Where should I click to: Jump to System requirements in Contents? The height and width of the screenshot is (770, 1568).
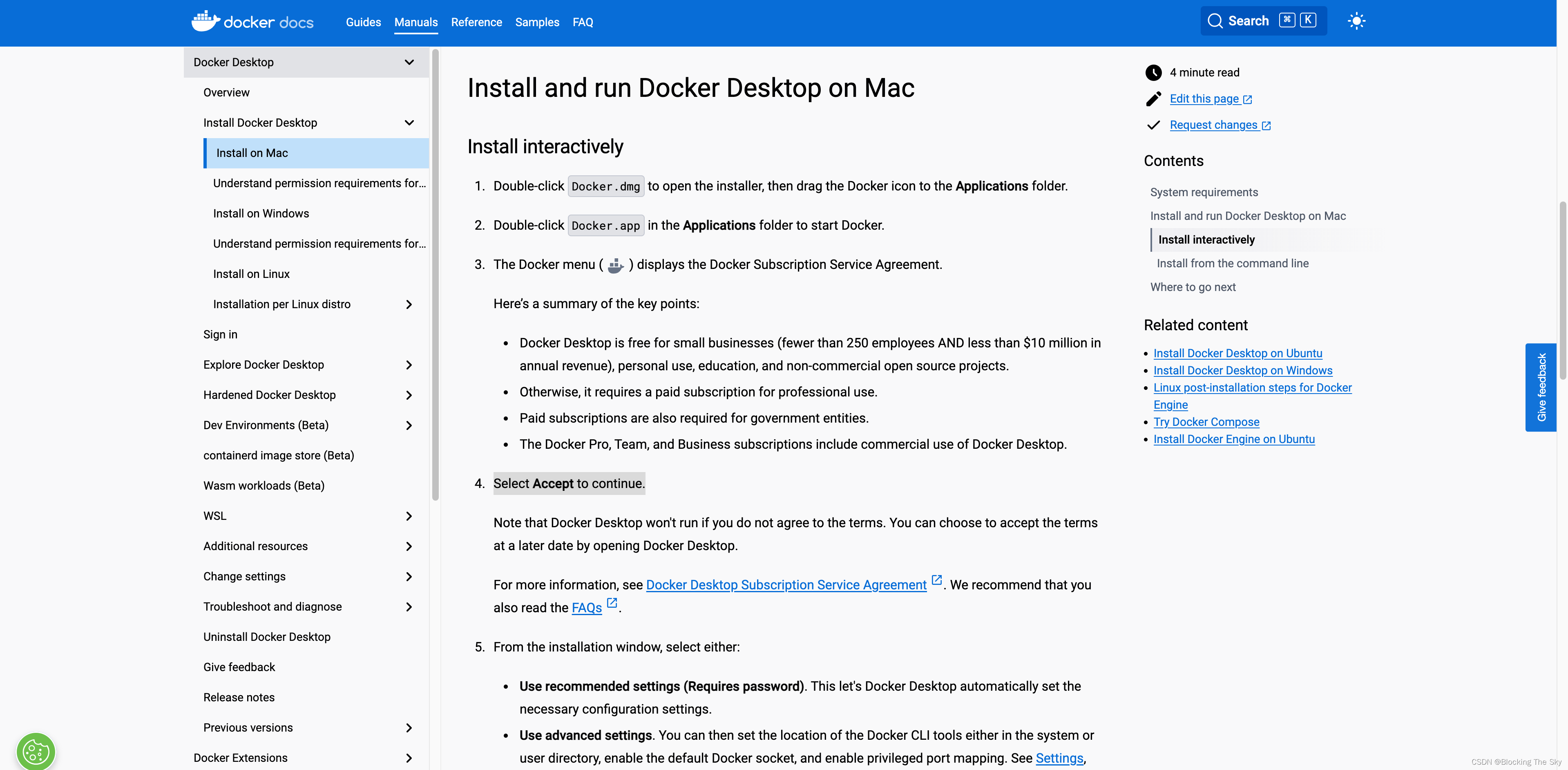(x=1204, y=192)
